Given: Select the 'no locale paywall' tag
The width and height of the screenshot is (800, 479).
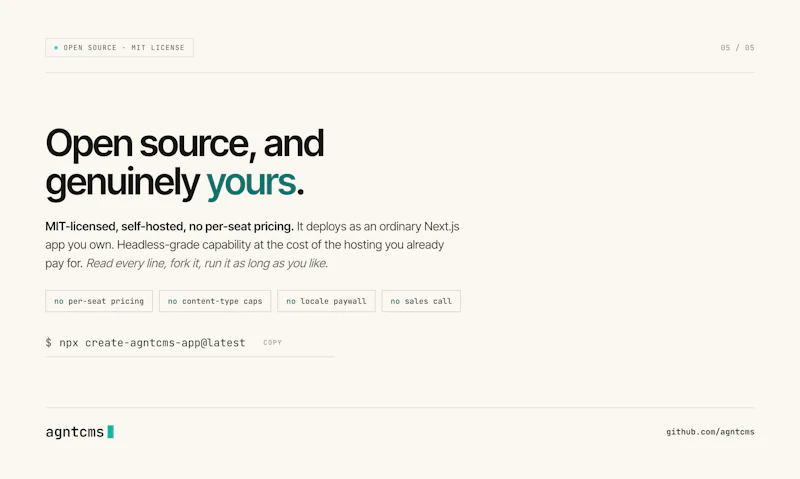Looking at the screenshot, I should [326, 301].
